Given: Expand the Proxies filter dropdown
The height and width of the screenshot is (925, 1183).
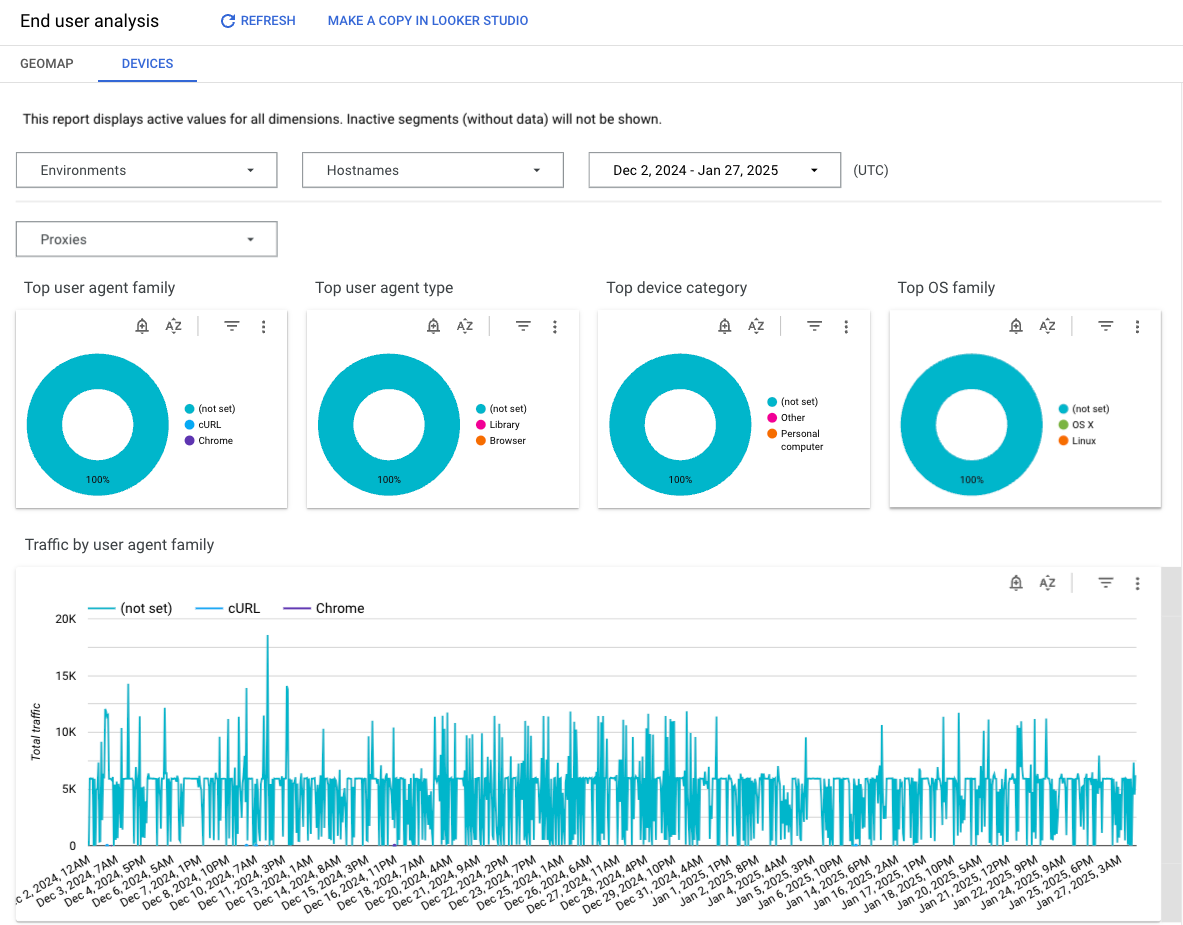Looking at the screenshot, I should 146,239.
